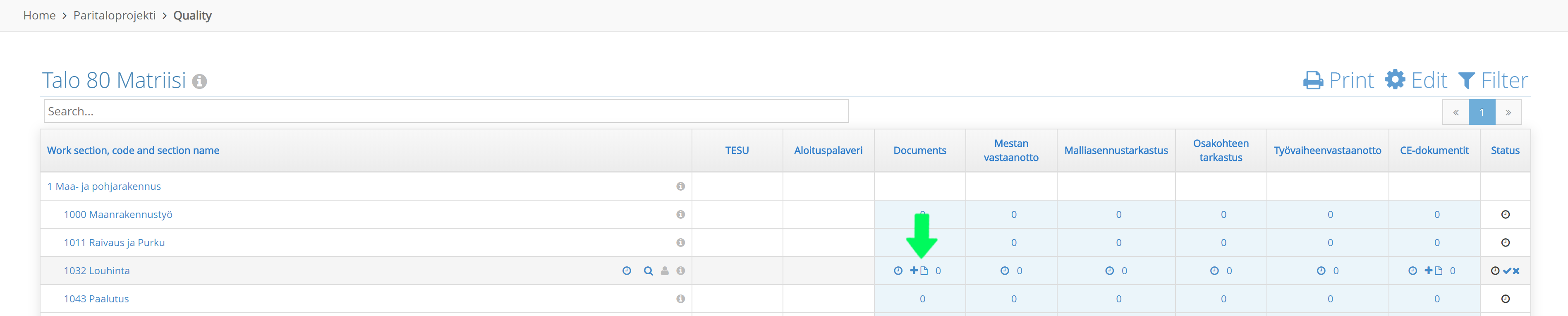The image size is (1568, 316).
Task: Click checkmark icon in Louhinta Status cell
Action: (x=1507, y=271)
